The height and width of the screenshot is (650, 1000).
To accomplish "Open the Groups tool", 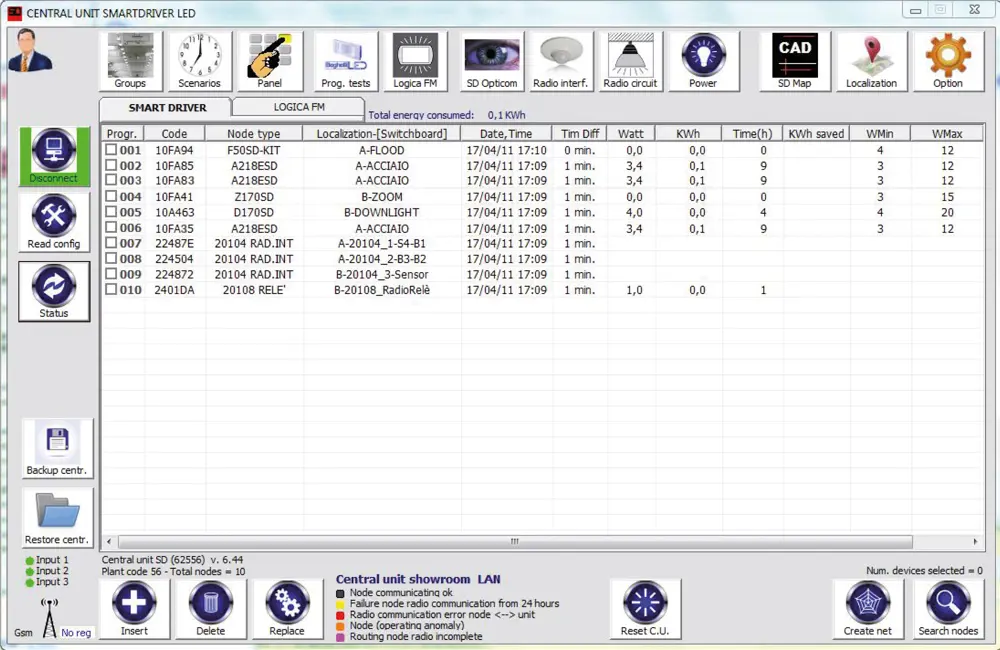I will (130, 60).
